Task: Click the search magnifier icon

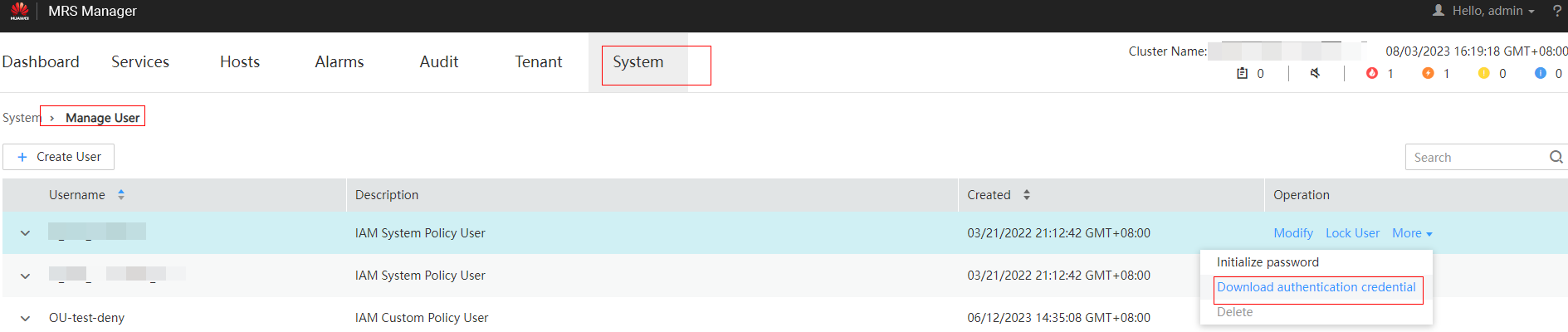Action: click(x=1556, y=157)
